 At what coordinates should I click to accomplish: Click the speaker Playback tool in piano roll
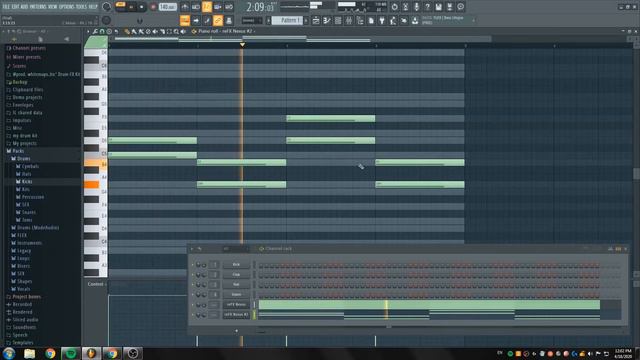tap(182, 31)
